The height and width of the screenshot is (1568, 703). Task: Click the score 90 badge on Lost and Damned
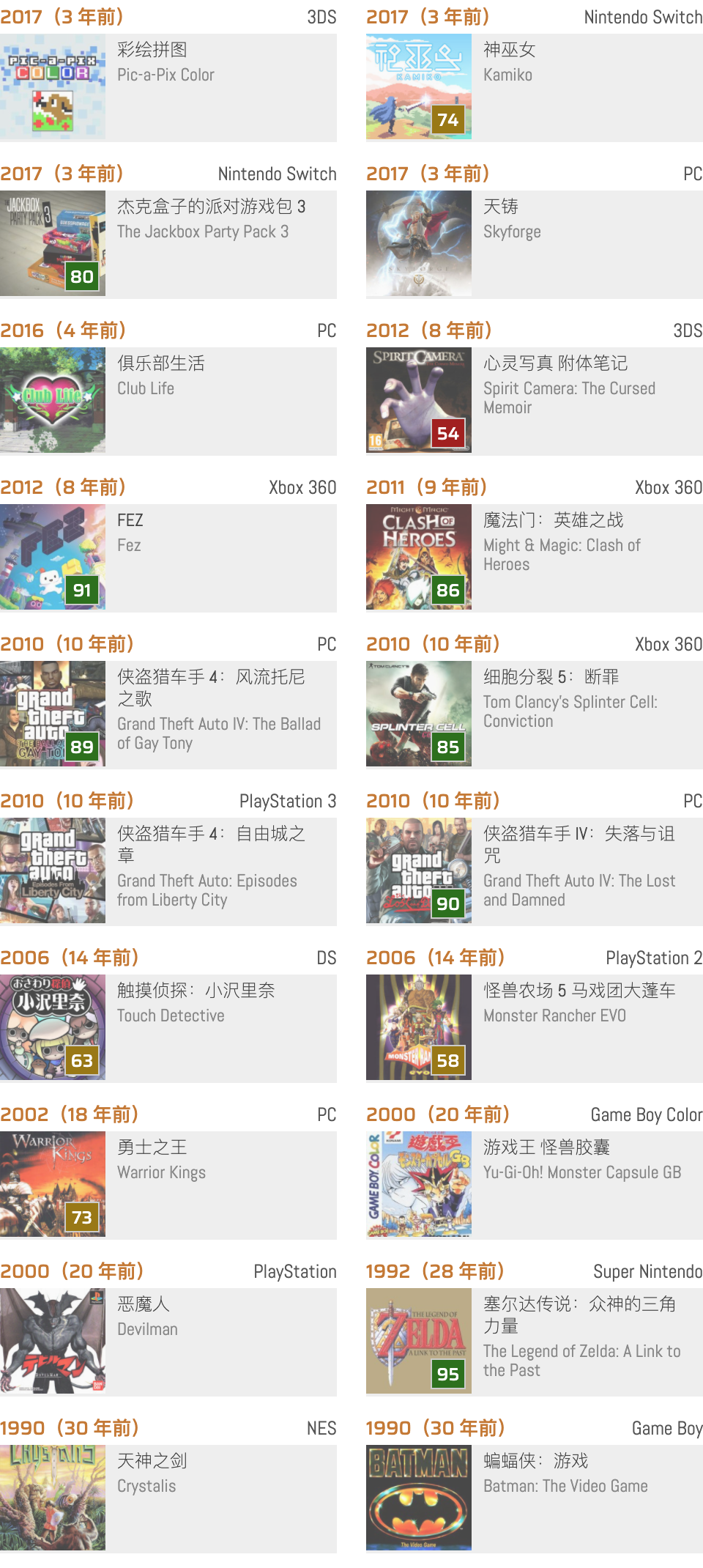tap(448, 903)
